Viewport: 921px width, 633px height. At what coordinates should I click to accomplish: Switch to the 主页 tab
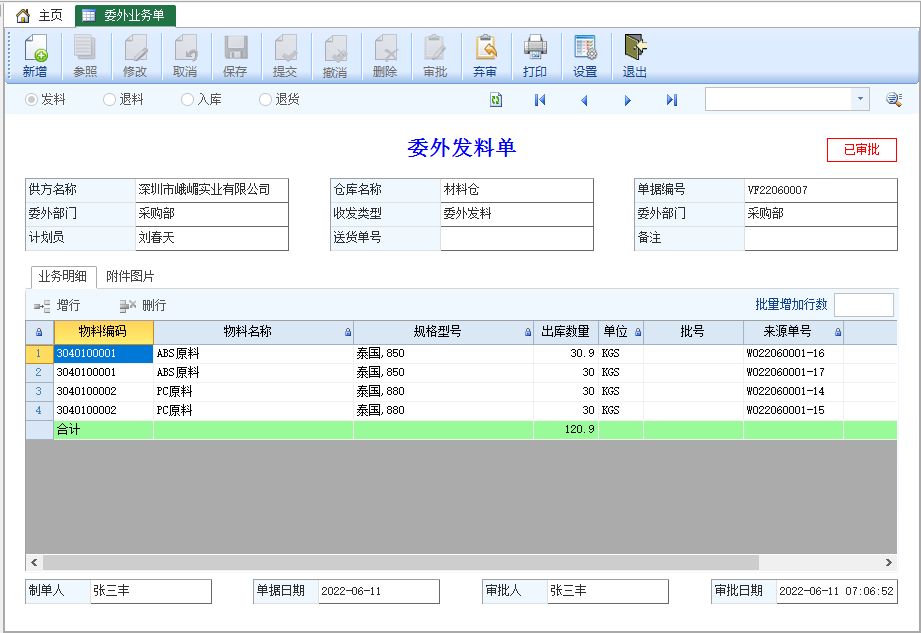pos(39,16)
